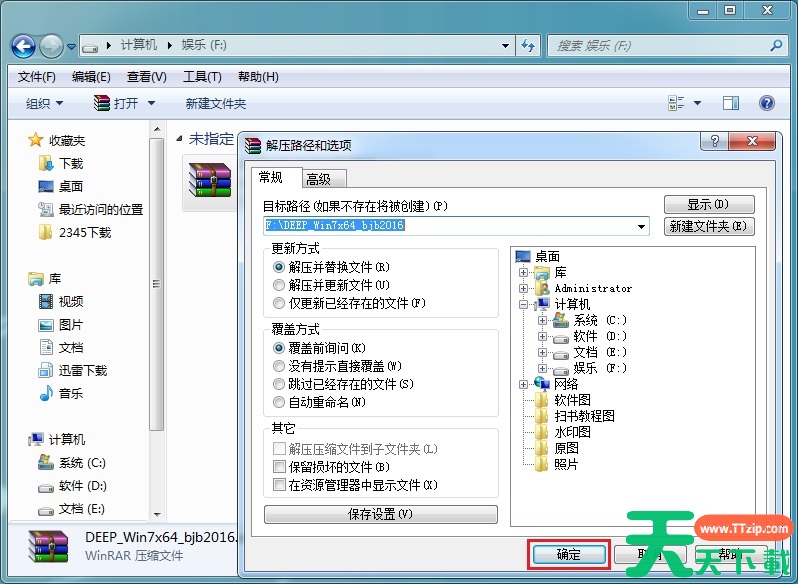Expand the 系统 (C:) drive node
798x584 pixels.
coord(542,321)
